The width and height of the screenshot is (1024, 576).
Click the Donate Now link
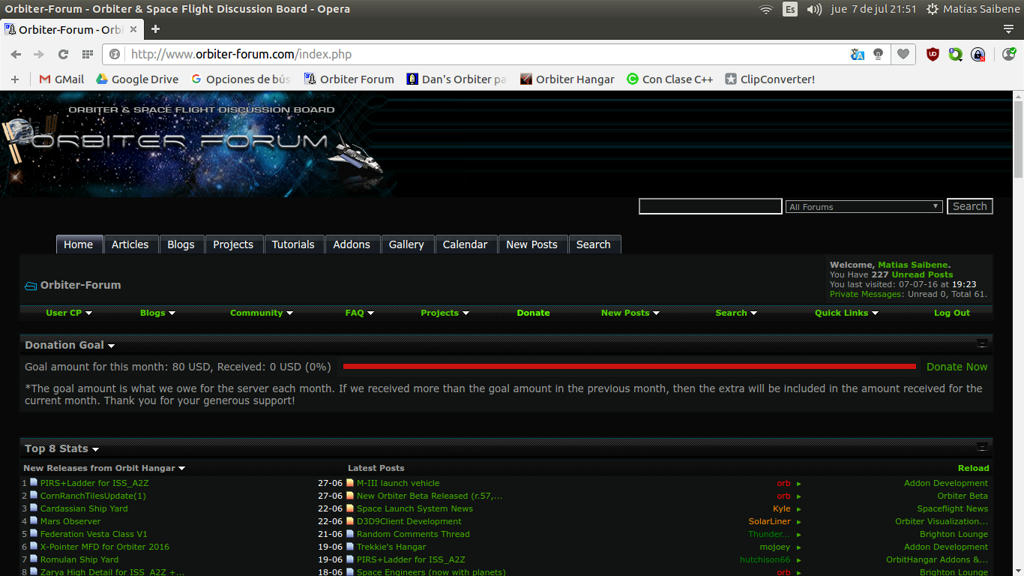pos(957,367)
